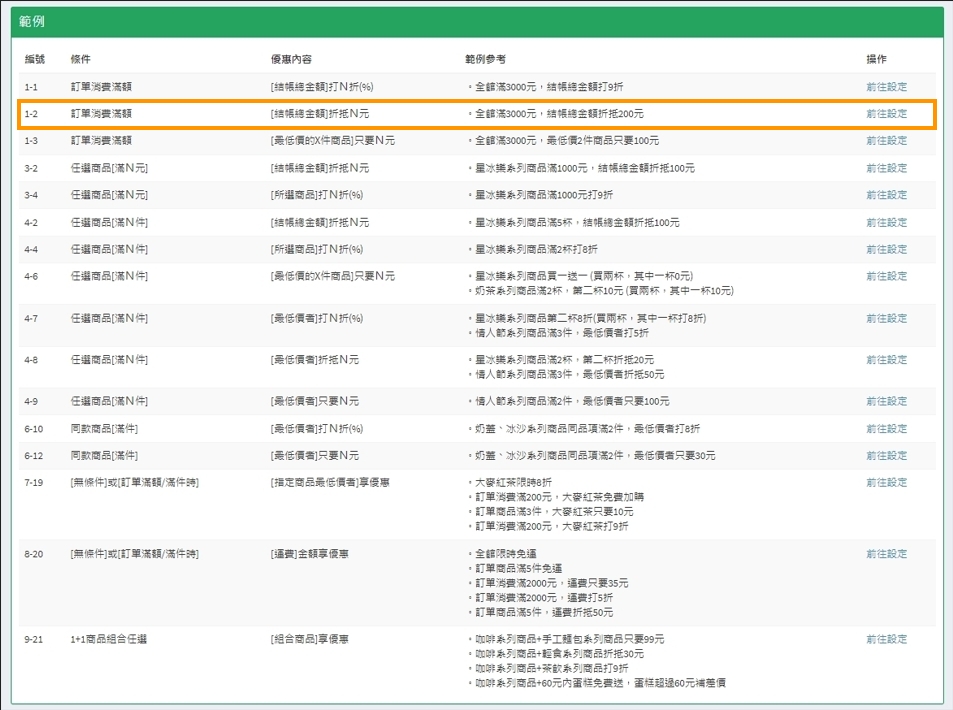Screen dimensions: 953x710
Task: Click the 編號 column header
Action: click(35, 60)
